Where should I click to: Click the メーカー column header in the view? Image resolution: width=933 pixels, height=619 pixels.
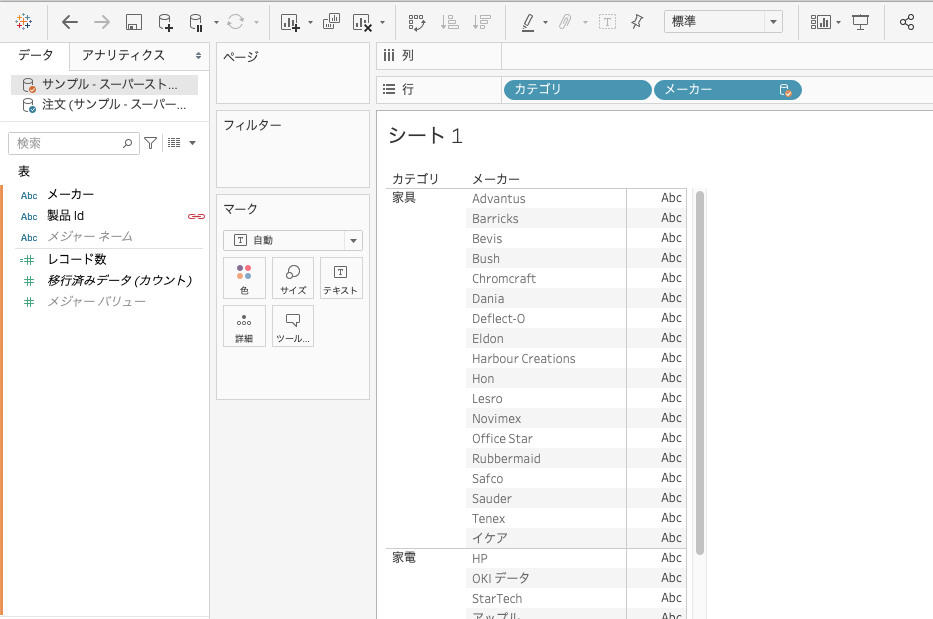point(496,179)
